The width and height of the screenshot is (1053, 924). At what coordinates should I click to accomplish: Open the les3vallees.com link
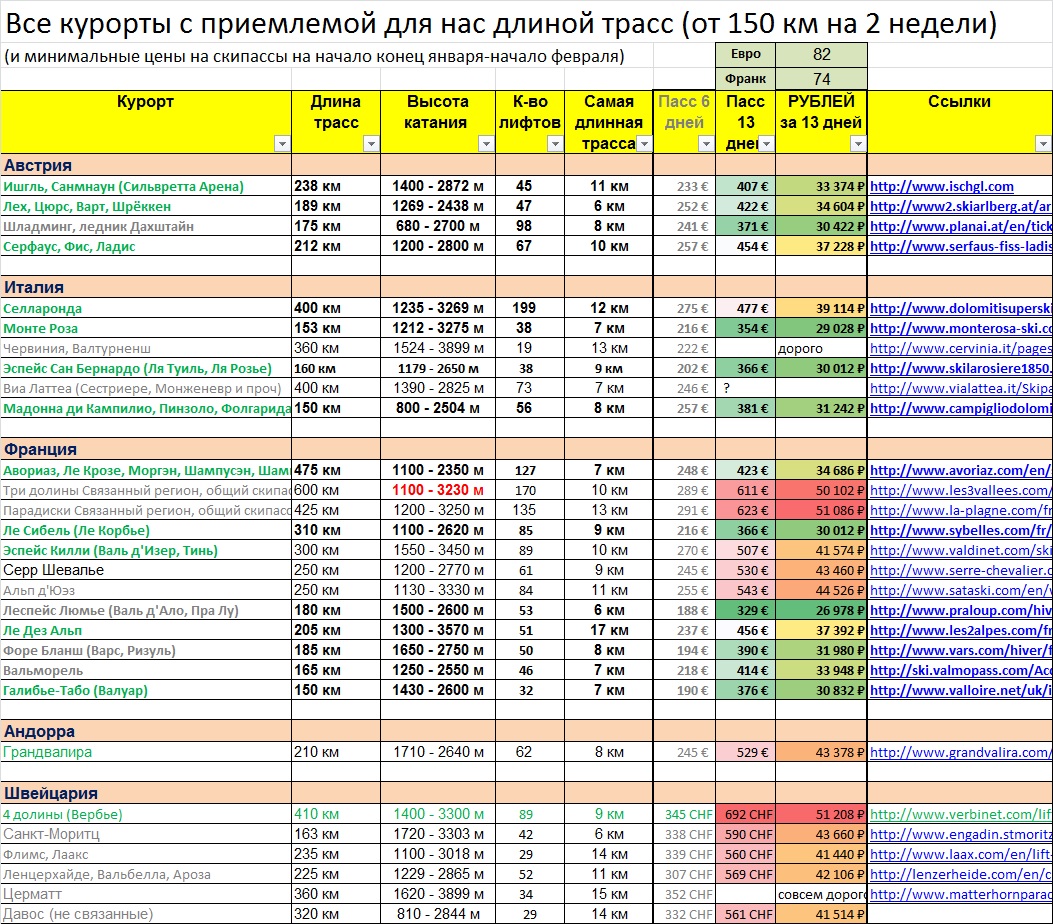pyautogui.click(x=961, y=491)
